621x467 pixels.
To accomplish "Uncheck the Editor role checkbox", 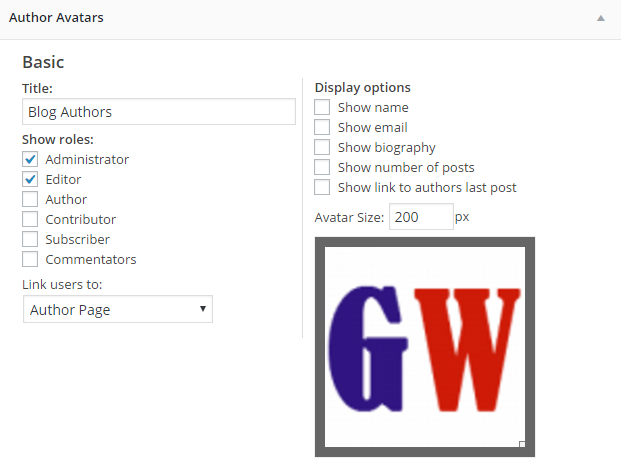I will (x=30, y=179).
